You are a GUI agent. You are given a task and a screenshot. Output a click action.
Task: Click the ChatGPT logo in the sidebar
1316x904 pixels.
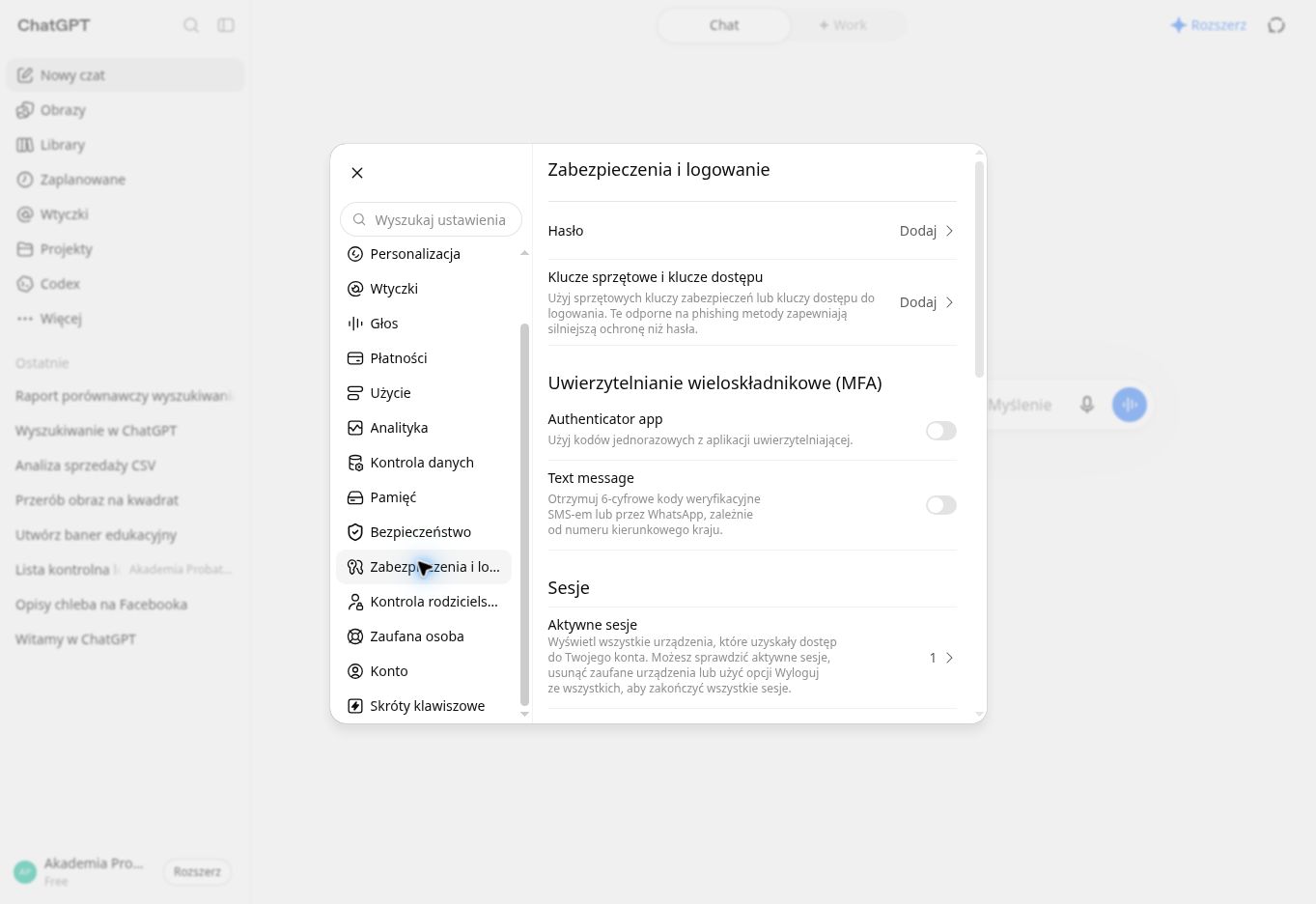click(x=53, y=25)
